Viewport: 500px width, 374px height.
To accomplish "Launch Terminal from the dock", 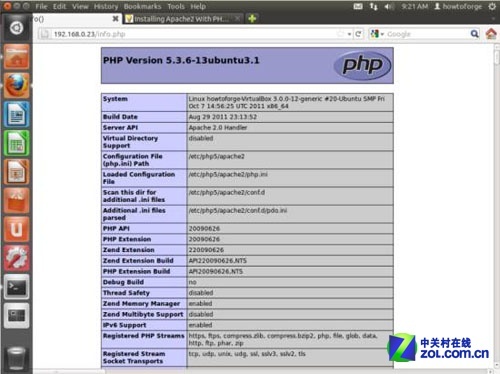I will (16, 287).
